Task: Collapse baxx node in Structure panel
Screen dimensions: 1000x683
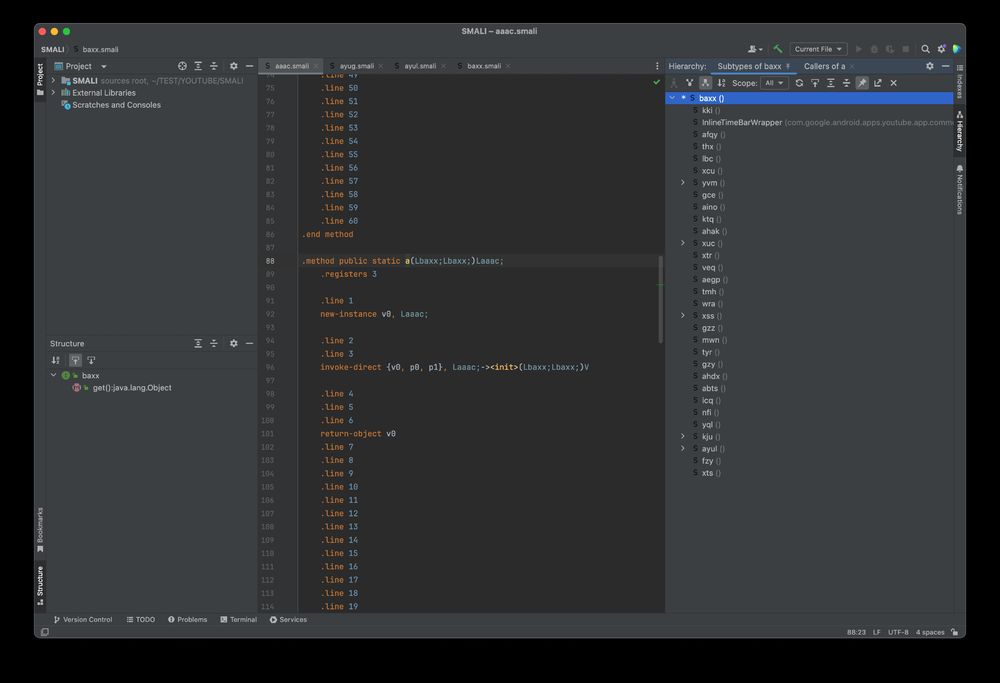Action: (54, 376)
